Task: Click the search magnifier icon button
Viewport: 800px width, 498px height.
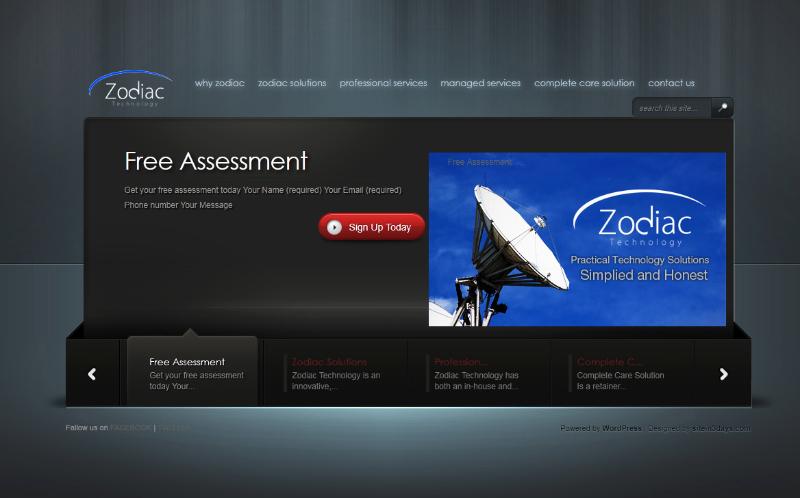Action: point(722,108)
